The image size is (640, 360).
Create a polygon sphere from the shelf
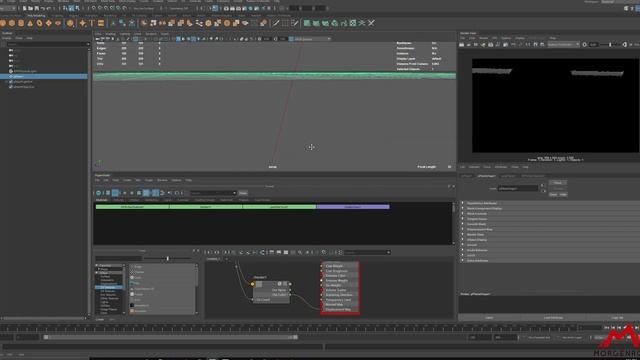pyautogui.click(x=3, y=23)
